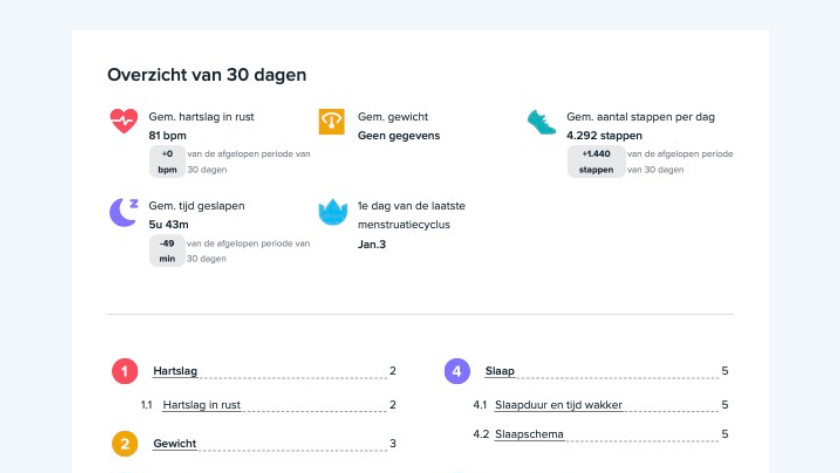Click the Overzicht van 30 dagen heading
This screenshot has height=473, width=840.
point(207,75)
